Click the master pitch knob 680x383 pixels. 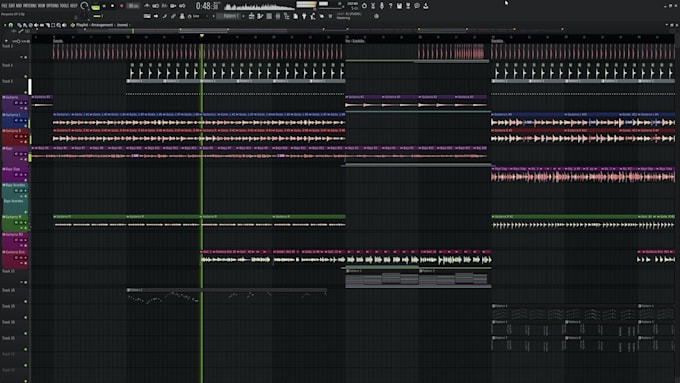(x=84, y=16)
